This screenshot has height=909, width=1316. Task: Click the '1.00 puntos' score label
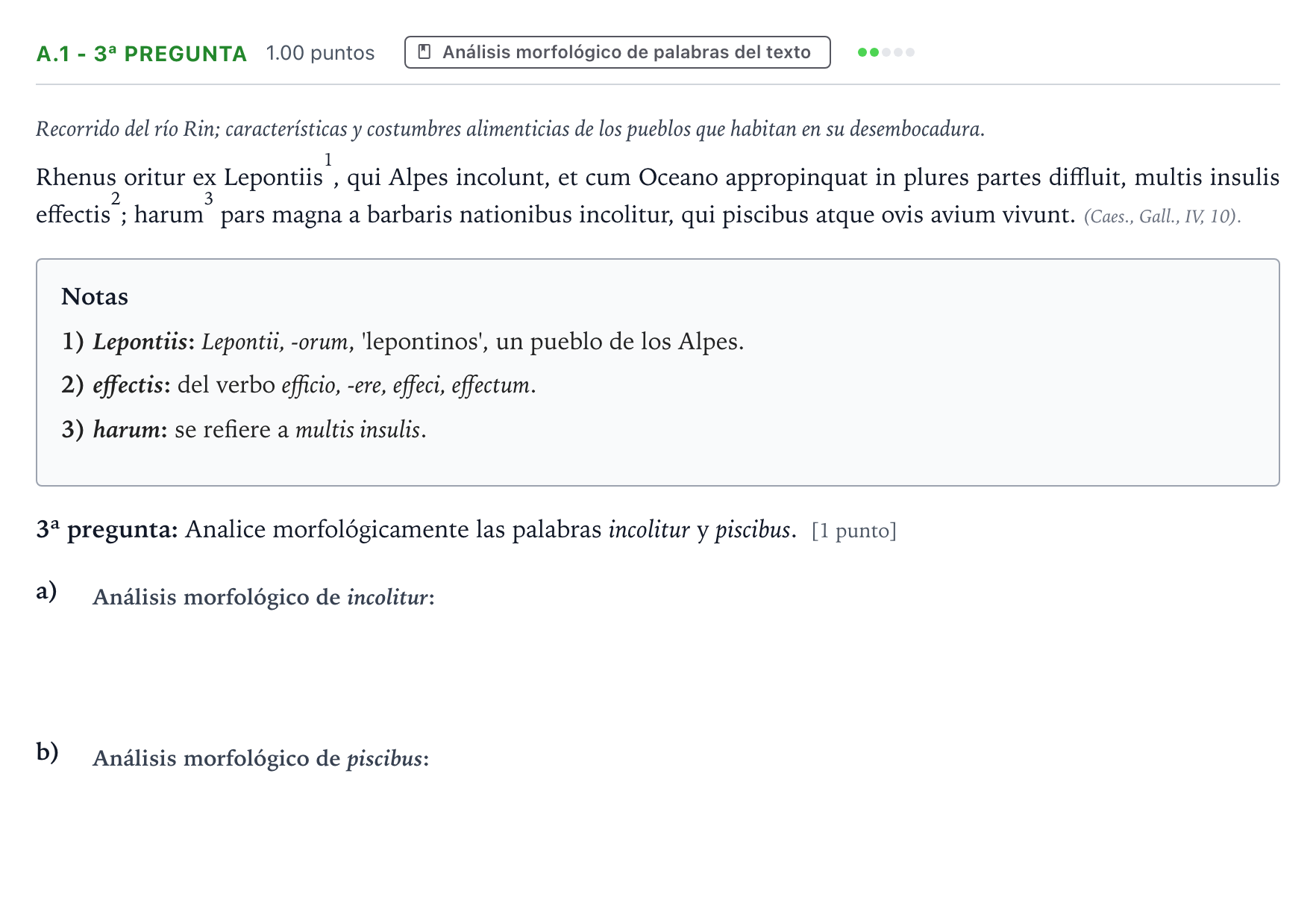tap(320, 53)
